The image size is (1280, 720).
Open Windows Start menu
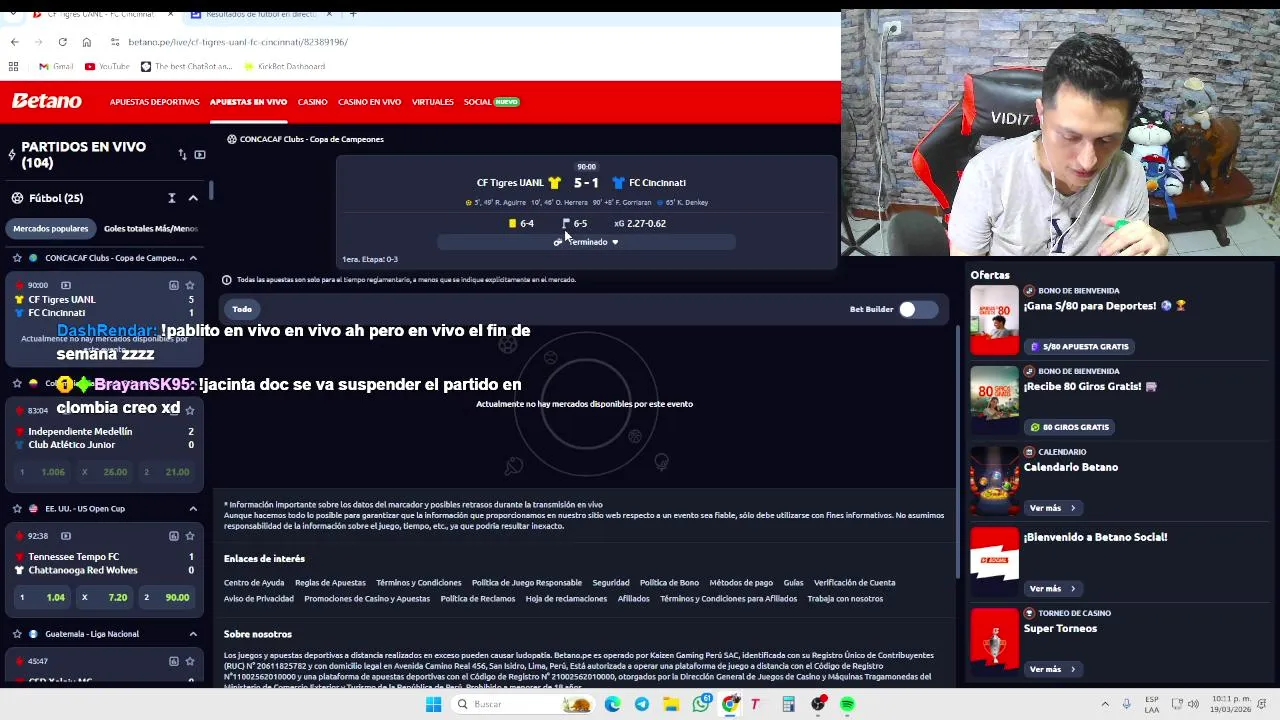(x=433, y=704)
